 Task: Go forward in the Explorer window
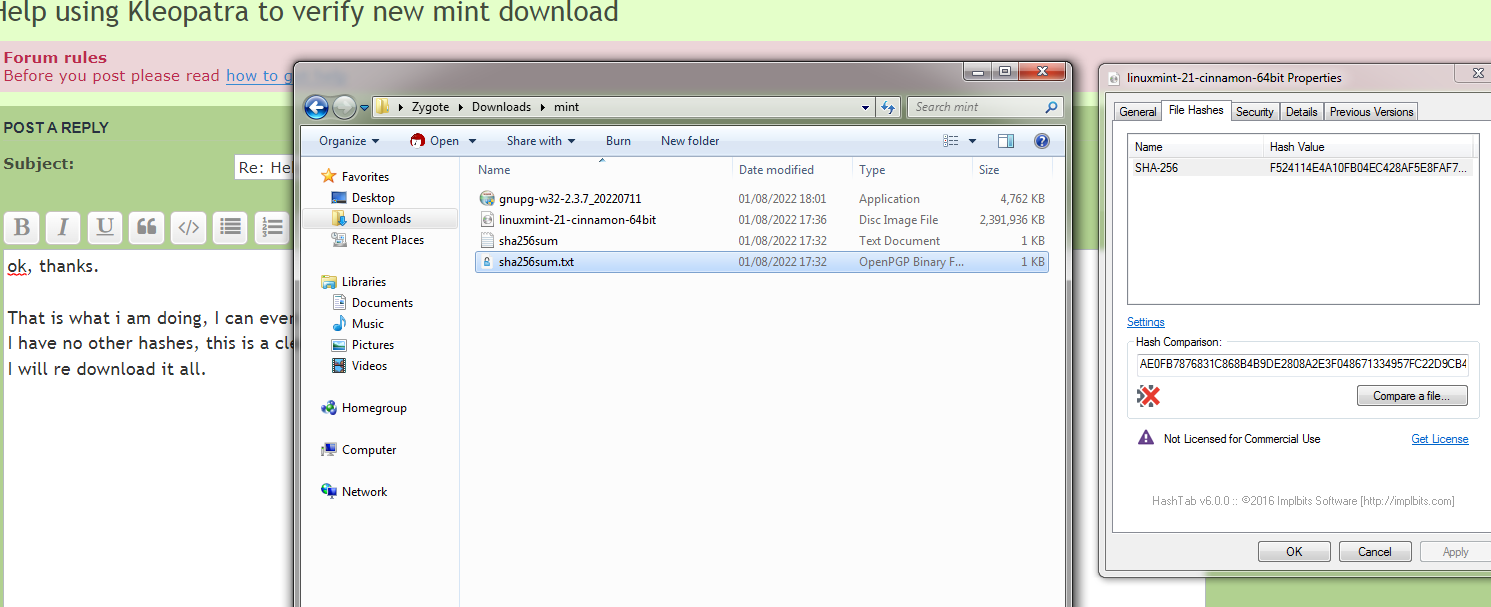(x=344, y=107)
